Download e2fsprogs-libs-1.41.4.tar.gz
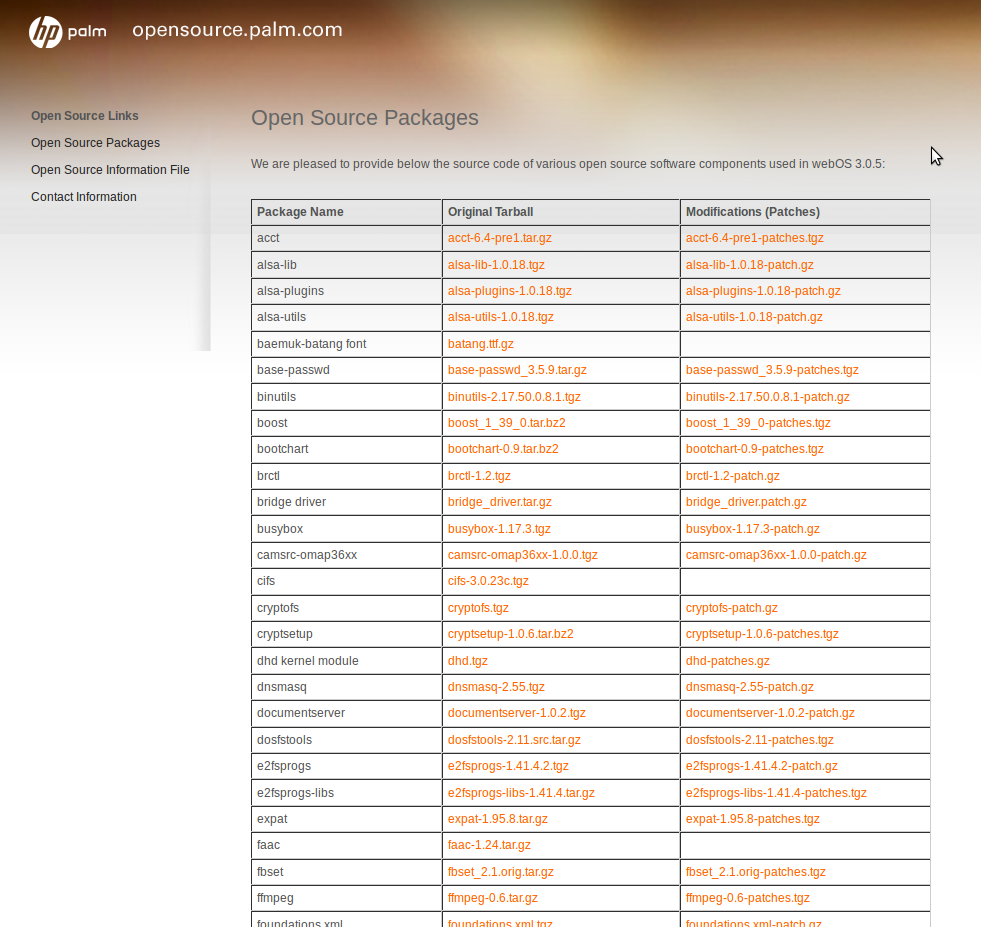The height and width of the screenshot is (927, 981). (x=521, y=793)
